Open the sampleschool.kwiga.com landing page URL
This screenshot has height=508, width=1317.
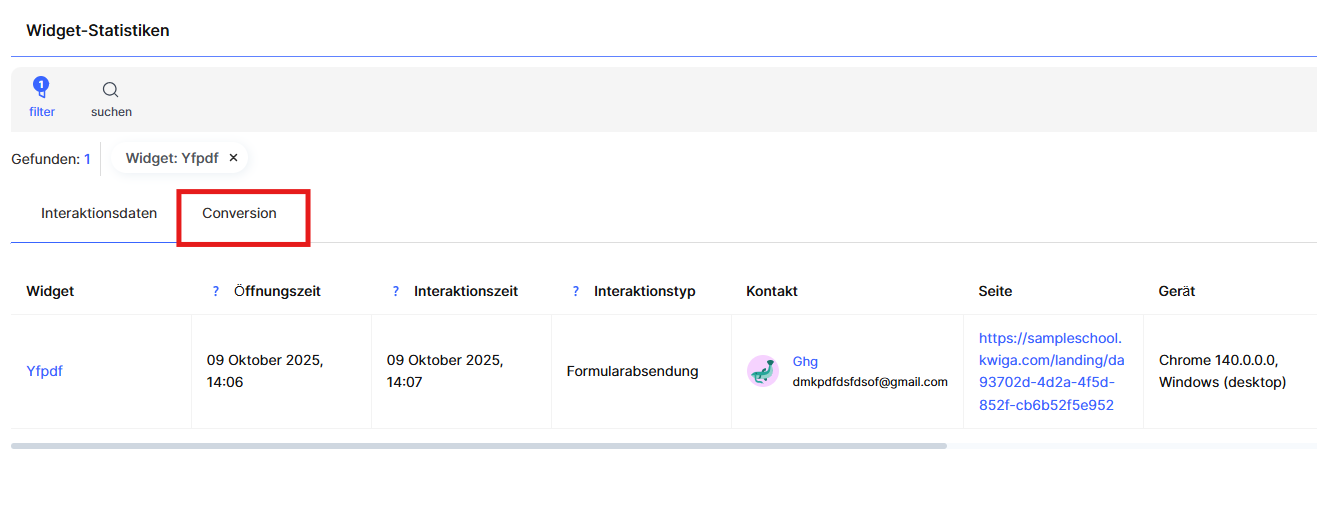[x=1051, y=371]
